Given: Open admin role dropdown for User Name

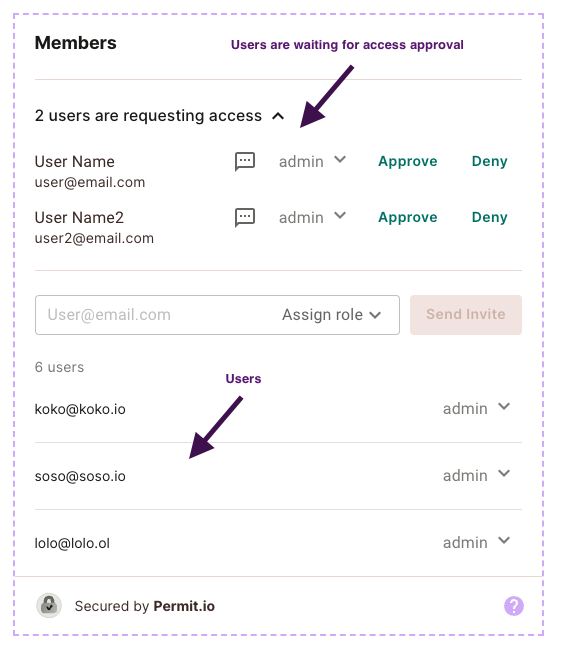Looking at the screenshot, I should click(312, 161).
